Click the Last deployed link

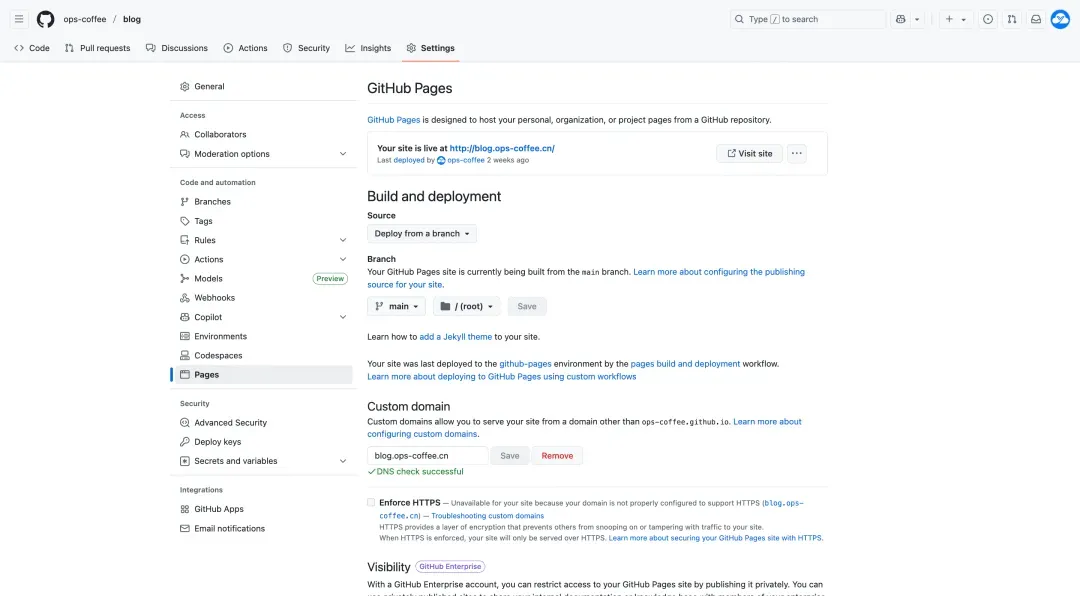tap(409, 160)
